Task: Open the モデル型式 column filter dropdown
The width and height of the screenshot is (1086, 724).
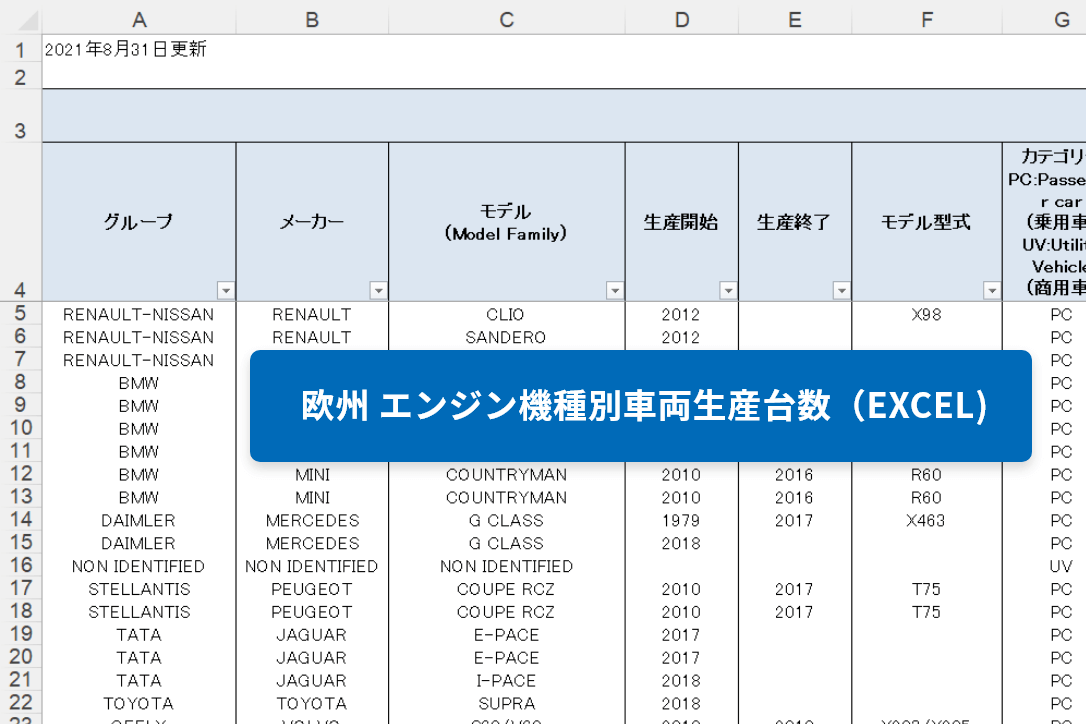Action: [992, 290]
